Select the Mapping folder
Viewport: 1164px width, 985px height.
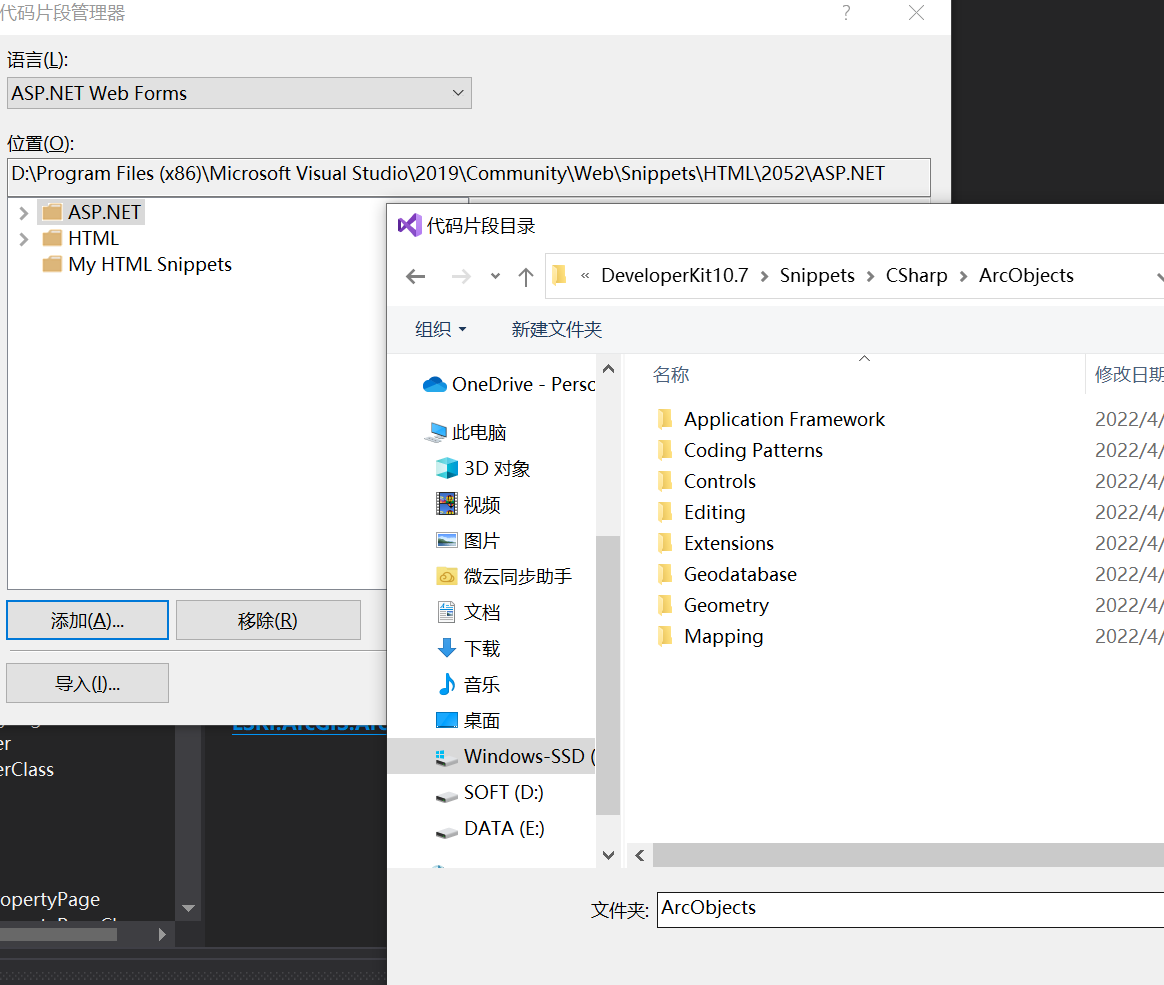coord(710,637)
